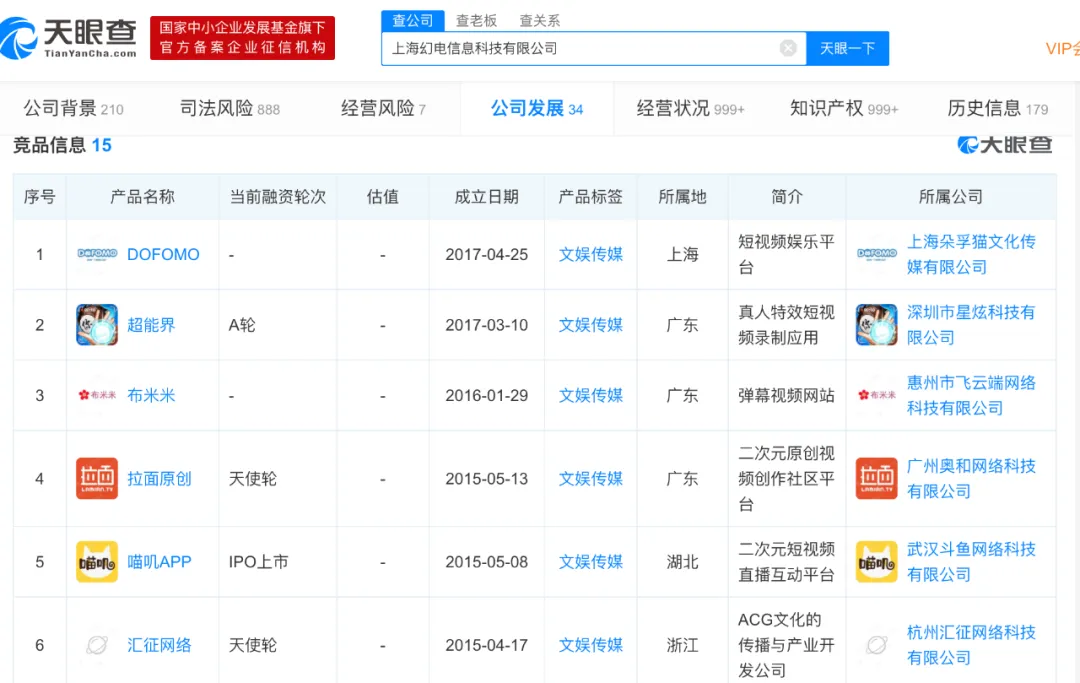Click the icon beside 广州奥和网络科技有限公司
The width and height of the screenshot is (1080, 683).
click(x=877, y=479)
